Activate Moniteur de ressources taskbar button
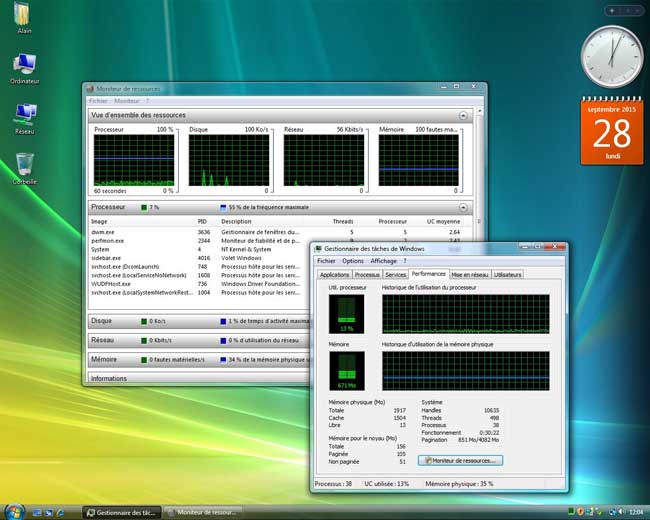 click(x=204, y=513)
